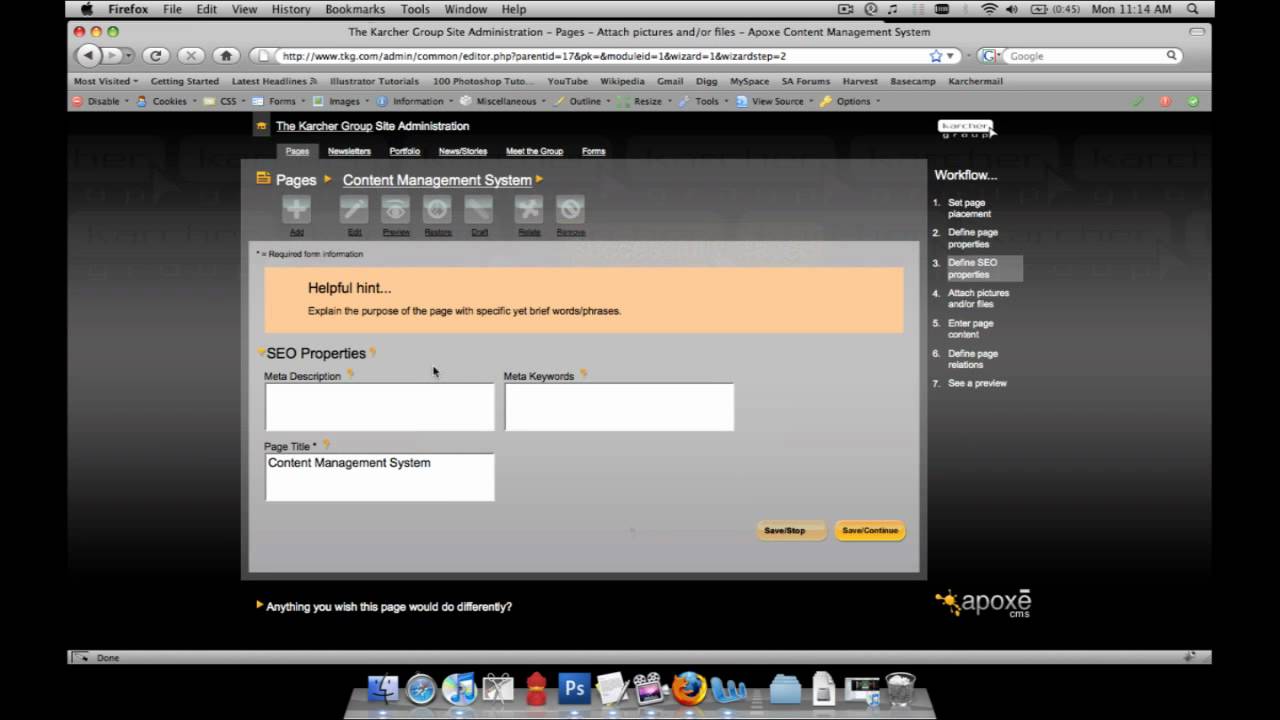1280x720 pixels.
Task: Click the Draft icon
Action: (x=479, y=209)
